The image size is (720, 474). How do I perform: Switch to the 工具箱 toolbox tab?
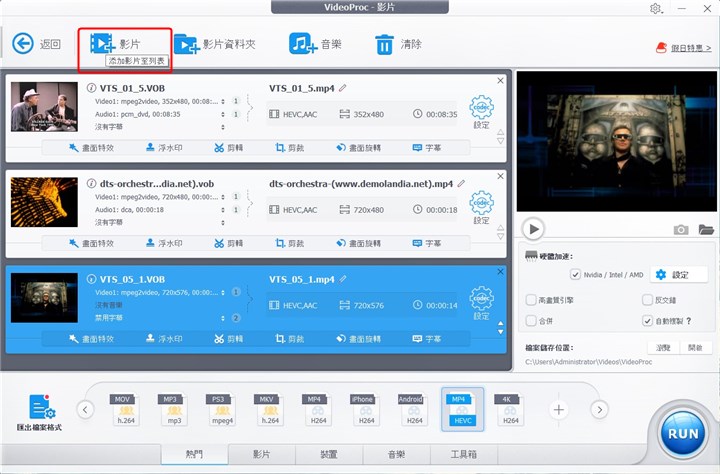click(x=464, y=454)
